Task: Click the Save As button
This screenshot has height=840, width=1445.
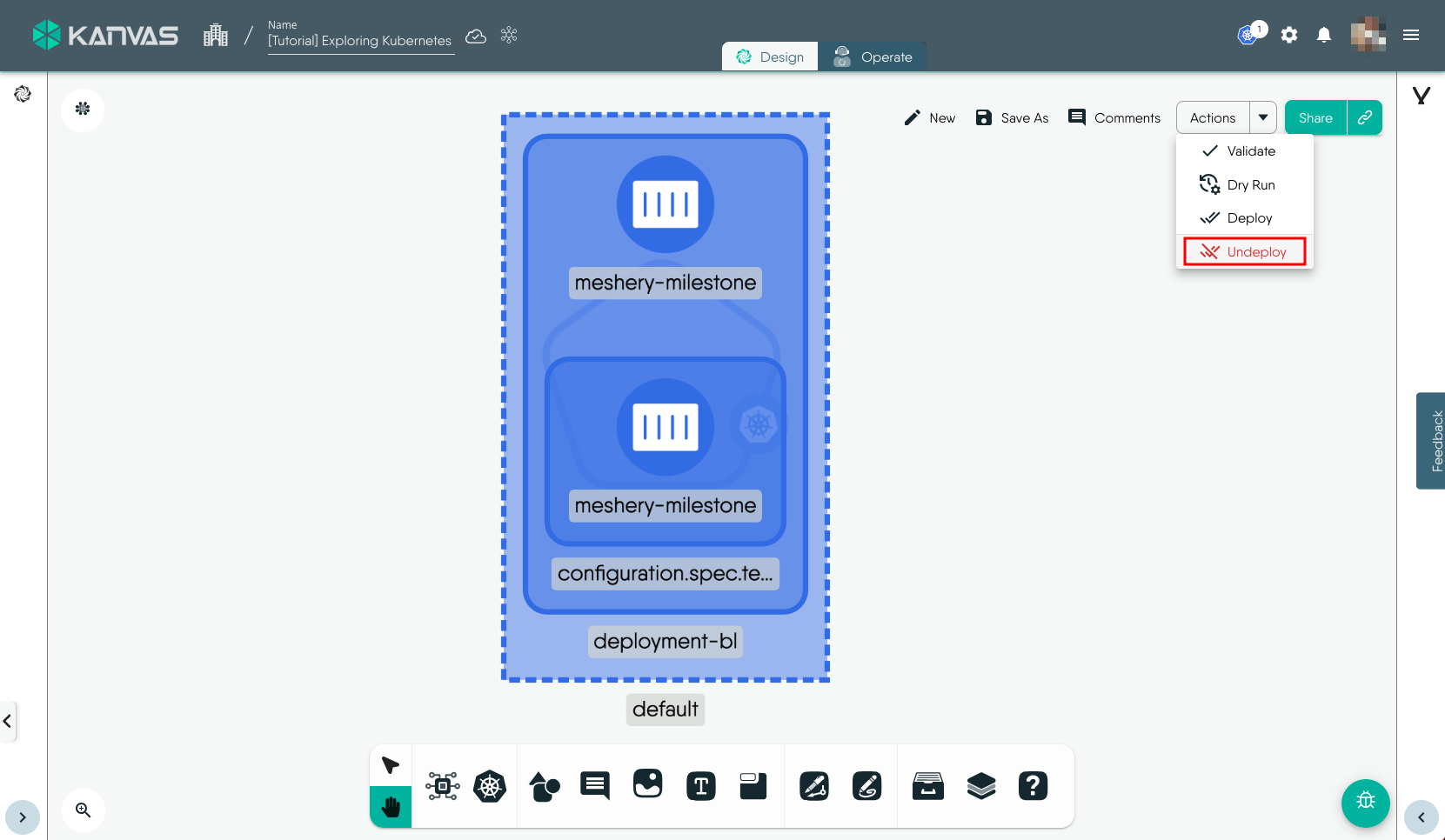Action: click(1012, 118)
